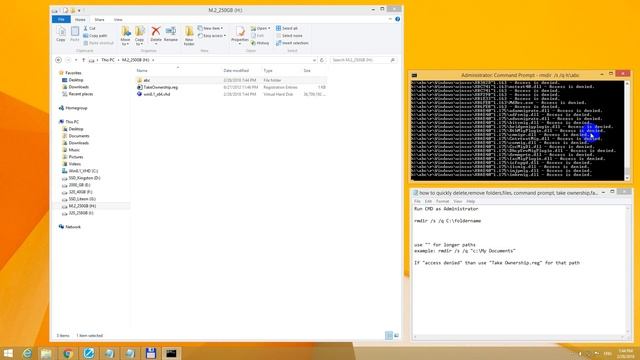This screenshot has width=640, height=360.
Task: Open Notepad's Help menu
Action: pos(471,201)
